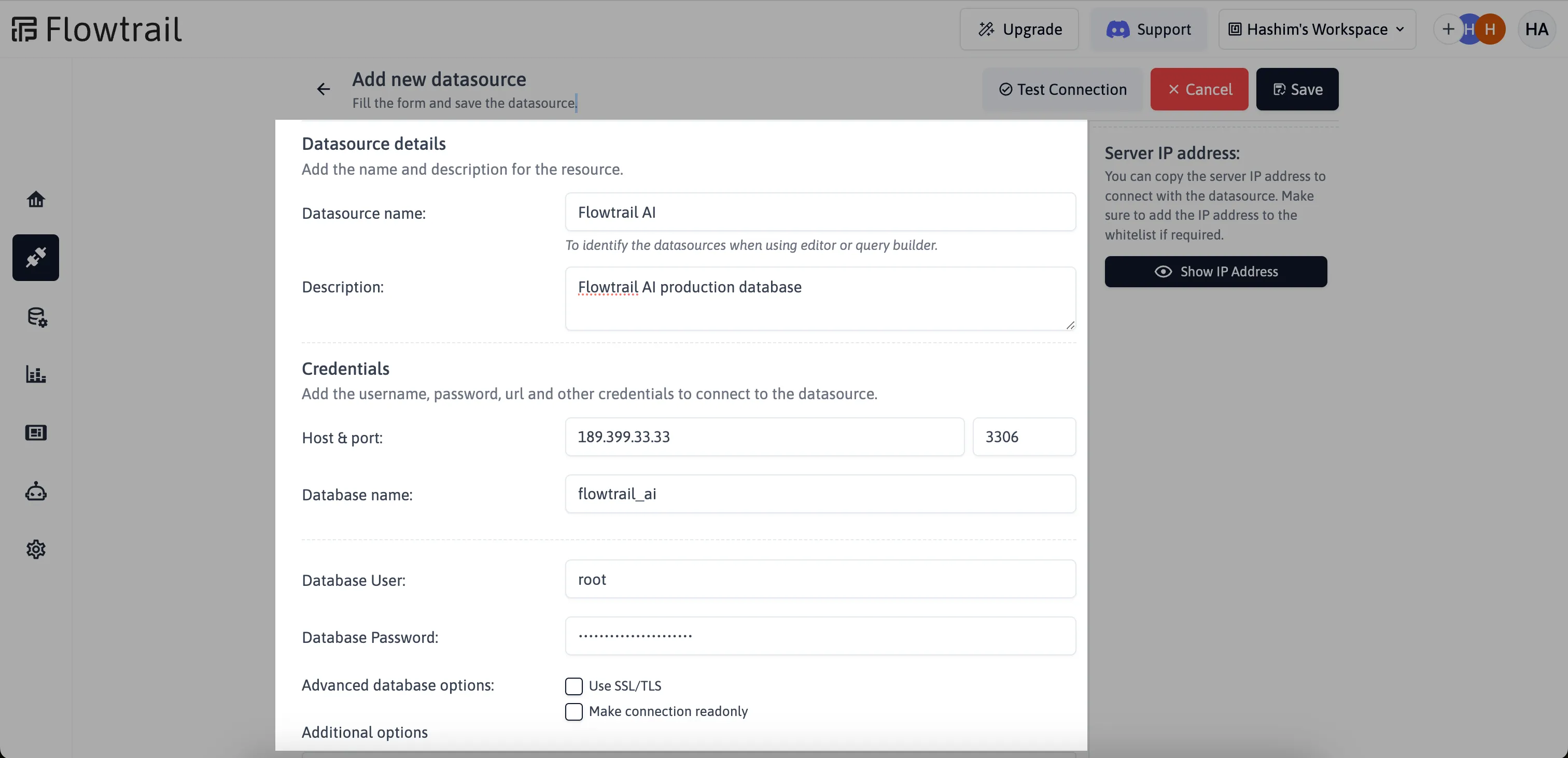The width and height of the screenshot is (1568, 758).
Task: Open the database settings icon in sidebar
Action: [36, 317]
